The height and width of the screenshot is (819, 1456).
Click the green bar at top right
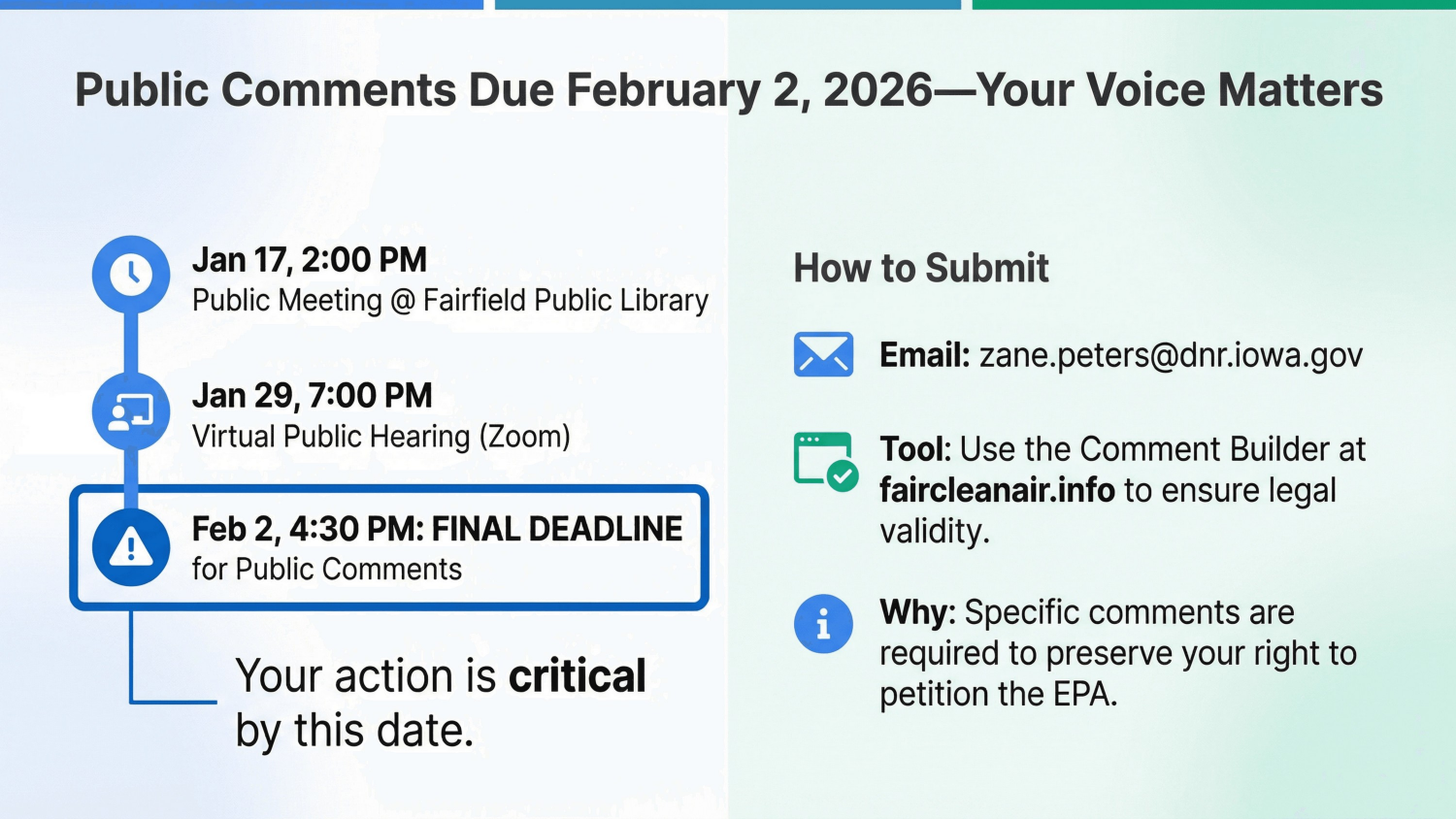coord(1213,5)
